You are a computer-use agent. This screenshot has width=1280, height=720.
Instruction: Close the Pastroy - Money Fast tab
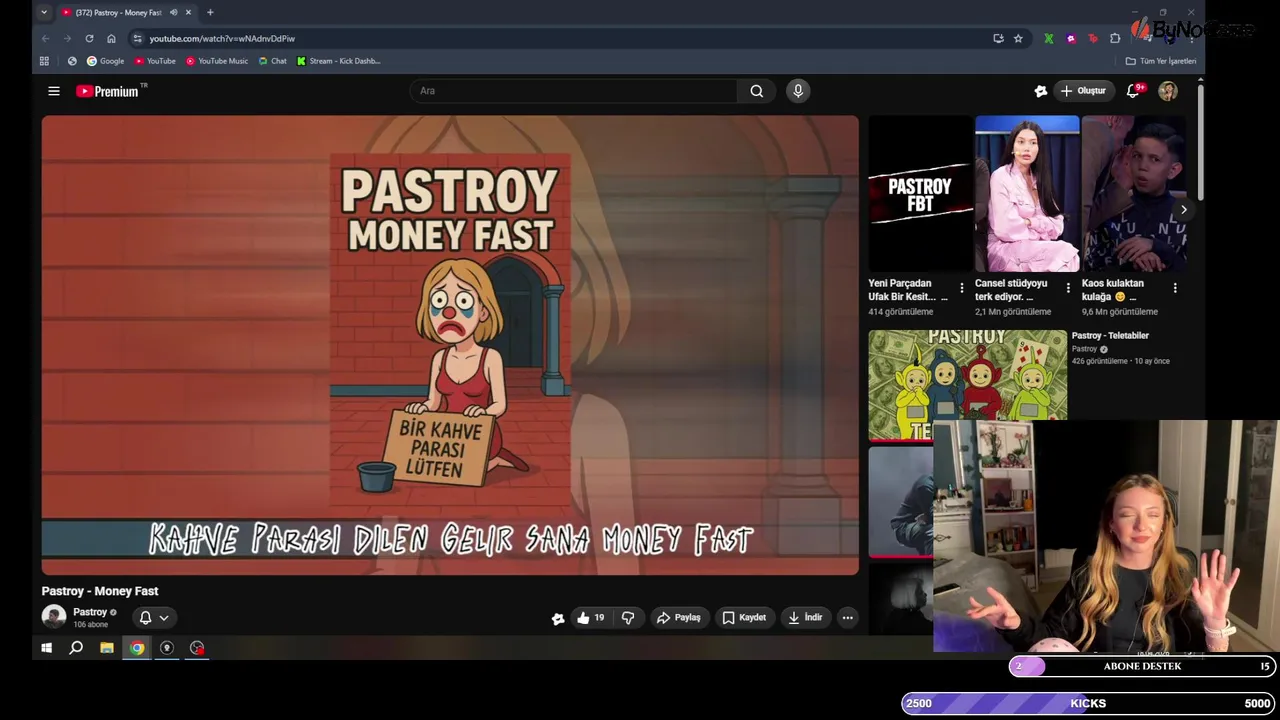pos(188,12)
